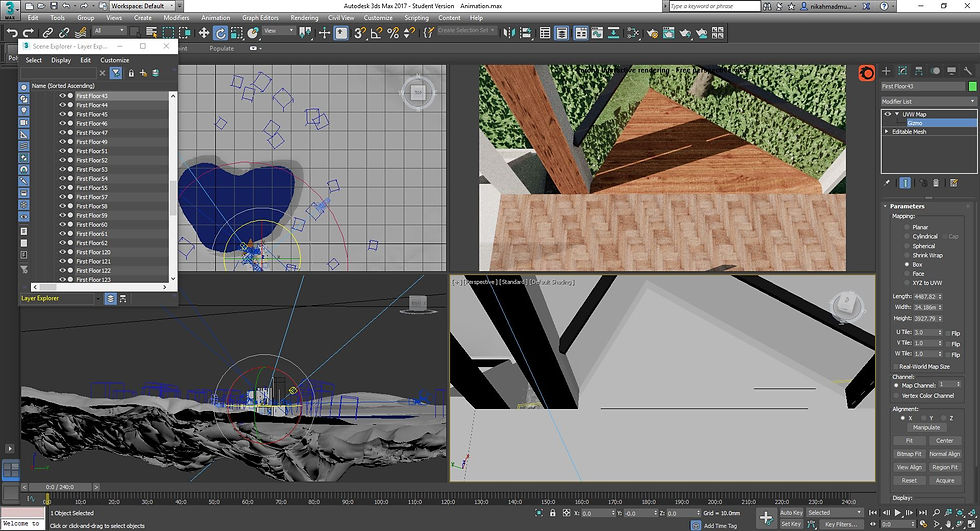The height and width of the screenshot is (531, 980).
Task: Open the Utilities wrench panel icon
Action: click(968, 71)
